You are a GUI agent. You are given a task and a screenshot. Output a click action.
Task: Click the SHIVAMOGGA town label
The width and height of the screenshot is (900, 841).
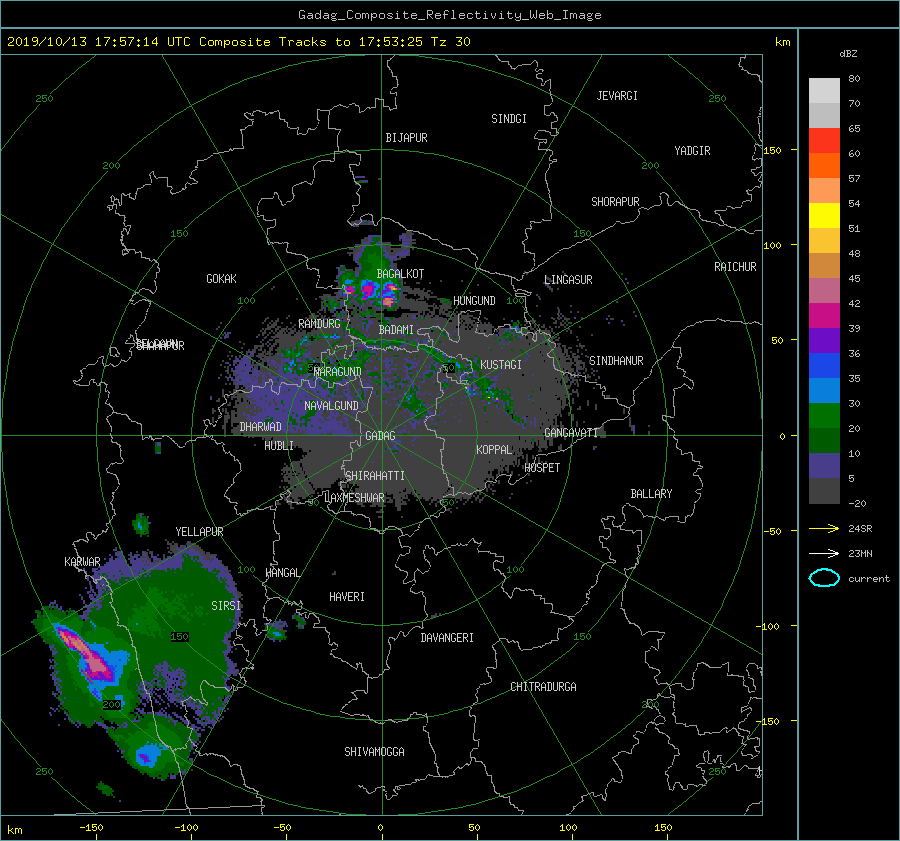[374, 752]
